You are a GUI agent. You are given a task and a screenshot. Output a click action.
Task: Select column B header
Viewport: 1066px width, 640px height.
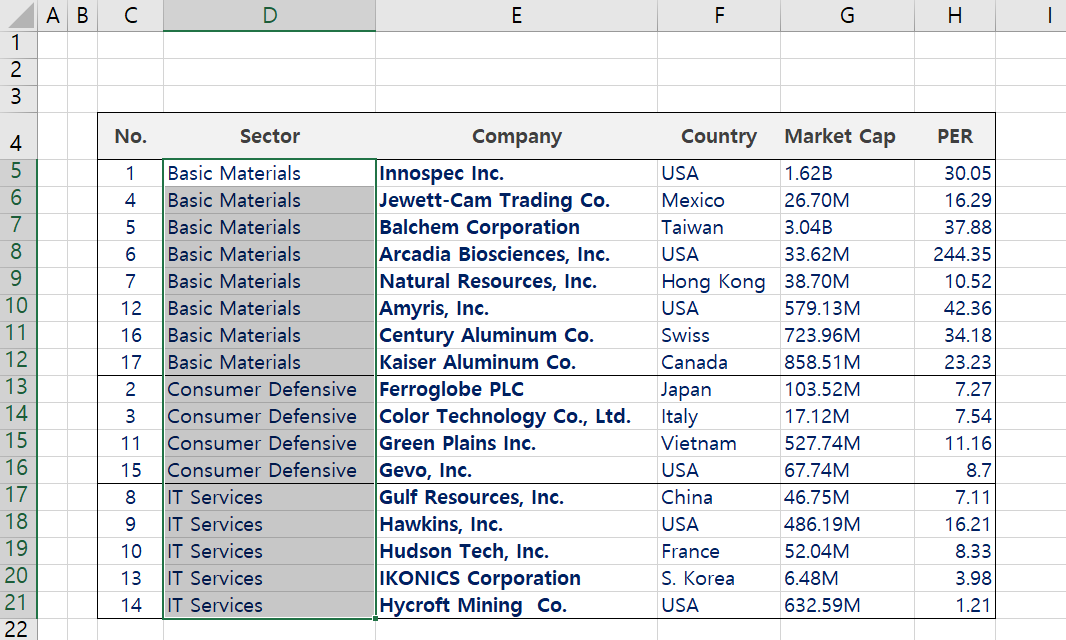[x=82, y=15]
